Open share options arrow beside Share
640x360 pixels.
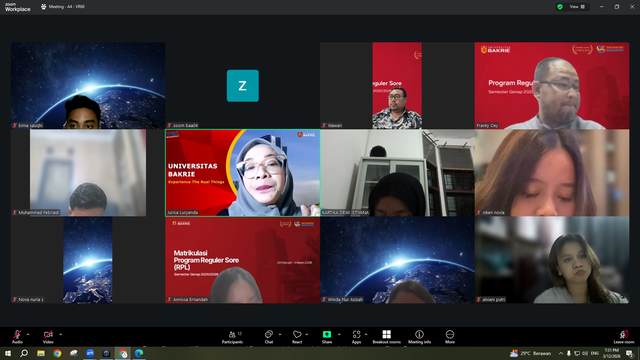[x=339, y=334]
